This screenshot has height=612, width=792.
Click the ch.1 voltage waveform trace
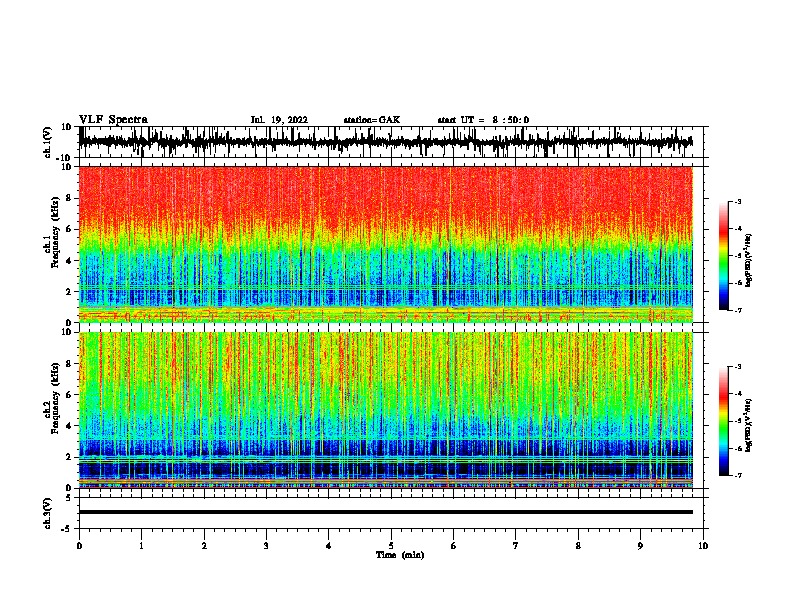coord(385,142)
